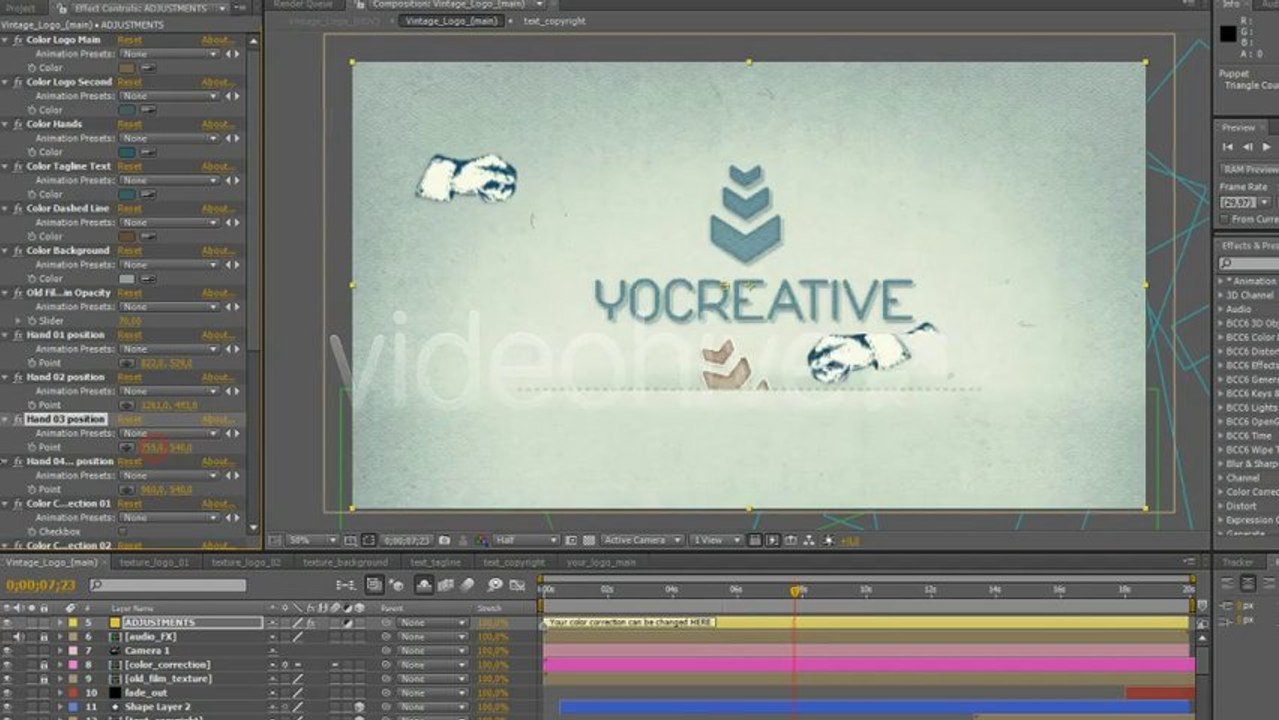Open Parent dropdown for ADJUSTMENTS layer
Image resolution: width=1279 pixels, height=720 pixels.
point(433,622)
